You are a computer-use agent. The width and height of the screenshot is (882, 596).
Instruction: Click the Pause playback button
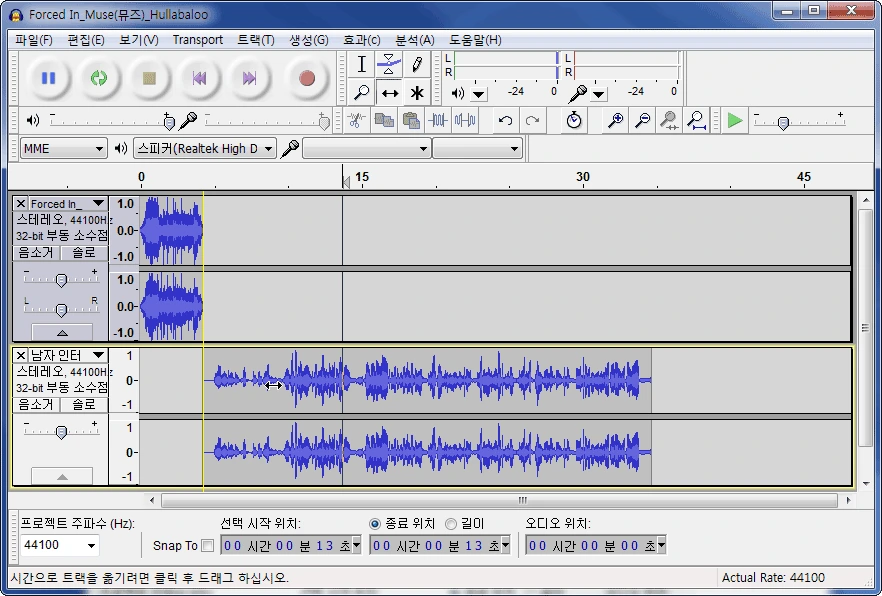coord(48,78)
